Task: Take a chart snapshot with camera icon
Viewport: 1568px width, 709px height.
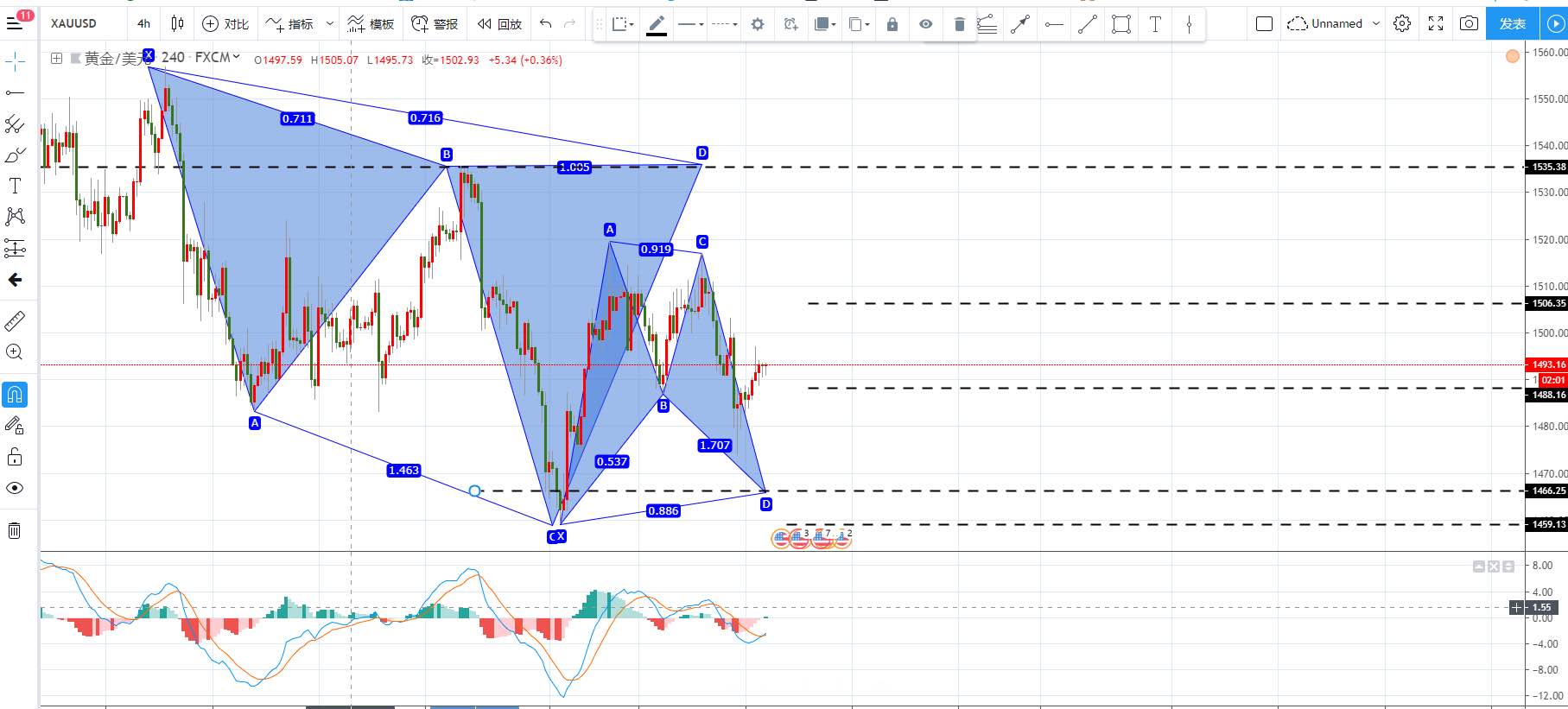Action: click(x=1469, y=23)
